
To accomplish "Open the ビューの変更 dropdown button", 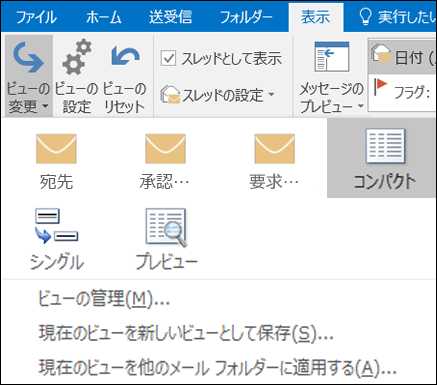I will coord(29,76).
